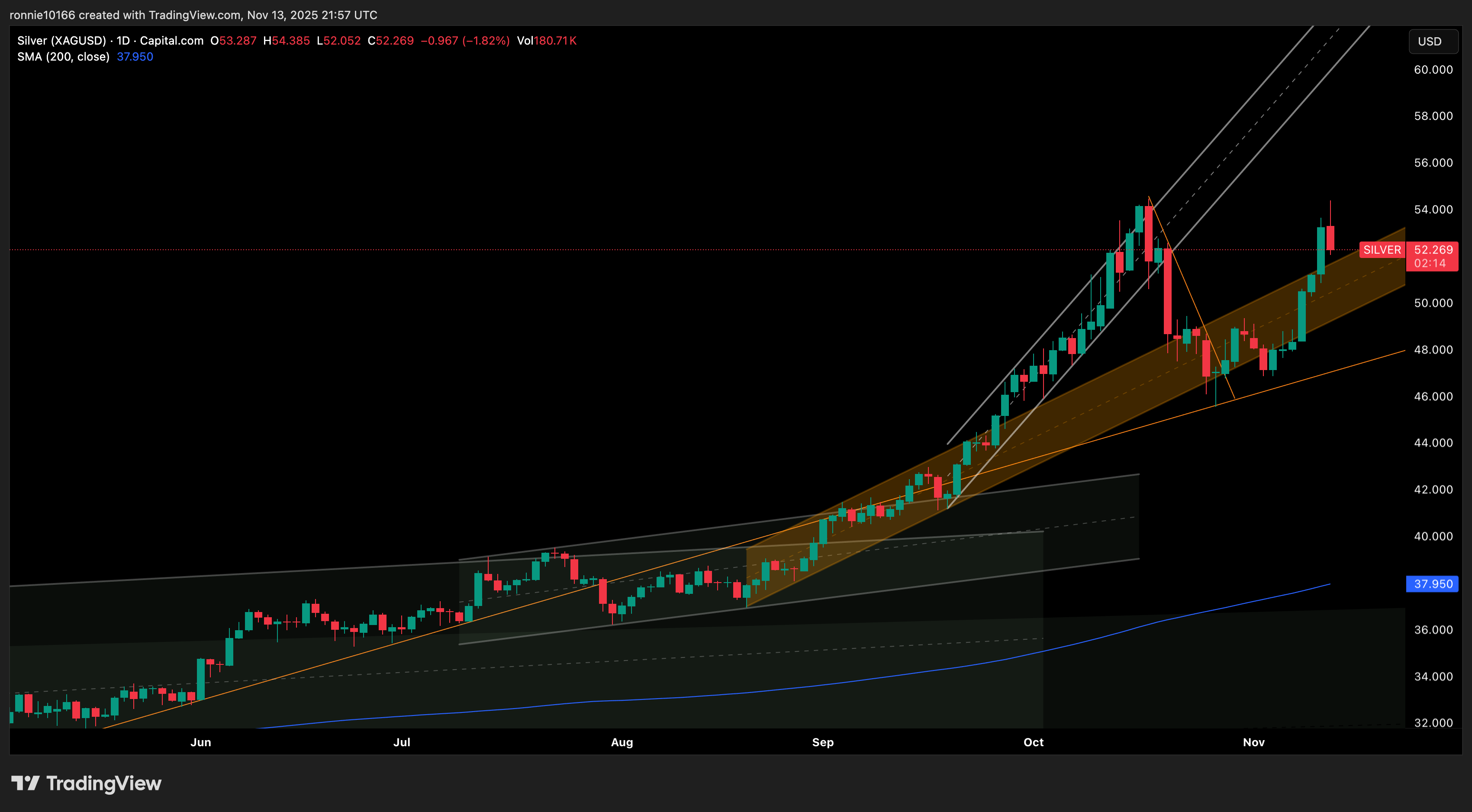
Task: Click the Oct label on the time axis
Action: click(x=1034, y=742)
